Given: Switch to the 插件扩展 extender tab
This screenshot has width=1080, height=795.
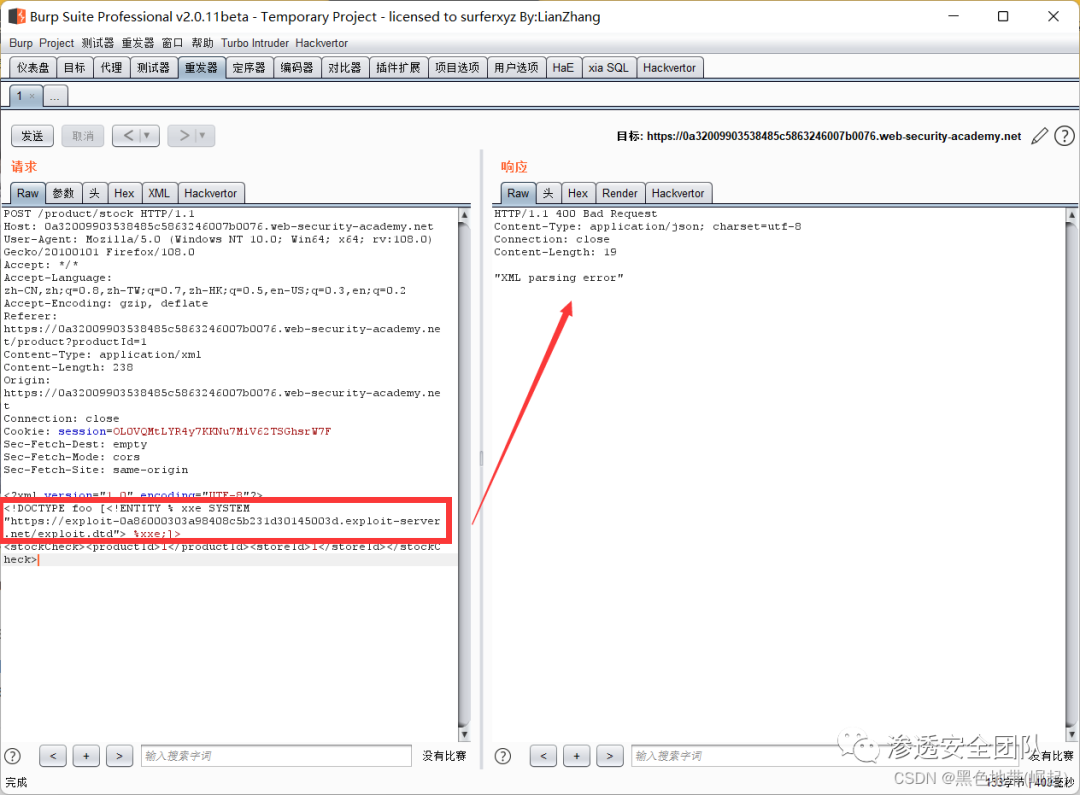Looking at the screenshot, I should click(x=398, y=68).
